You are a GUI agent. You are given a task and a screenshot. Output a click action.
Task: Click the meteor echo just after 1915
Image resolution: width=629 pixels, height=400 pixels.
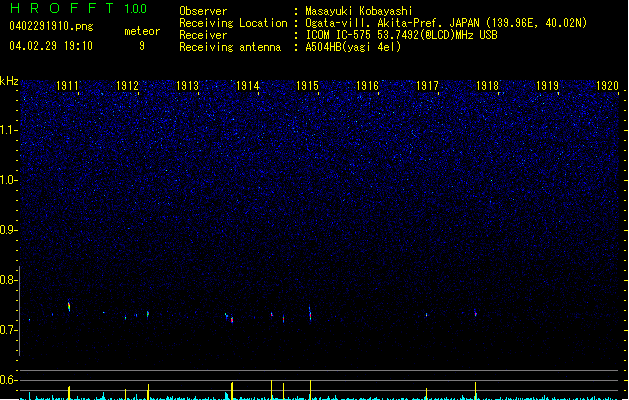(310, 314)
